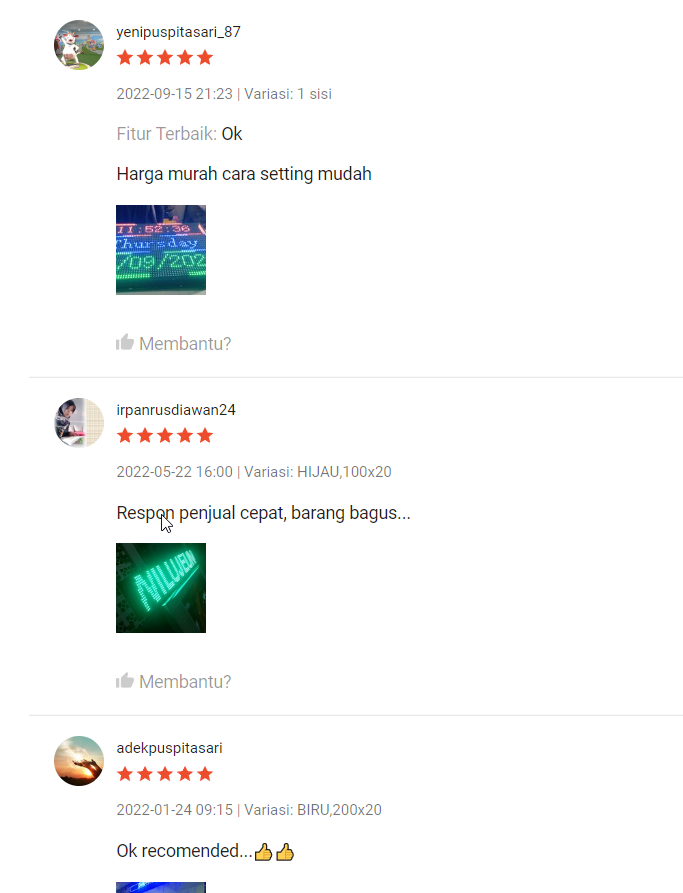Click the star rating of irpanrusdiawan24's review
Screen dimensions: 683x893
pyautogui.click(x=165, y=436)
